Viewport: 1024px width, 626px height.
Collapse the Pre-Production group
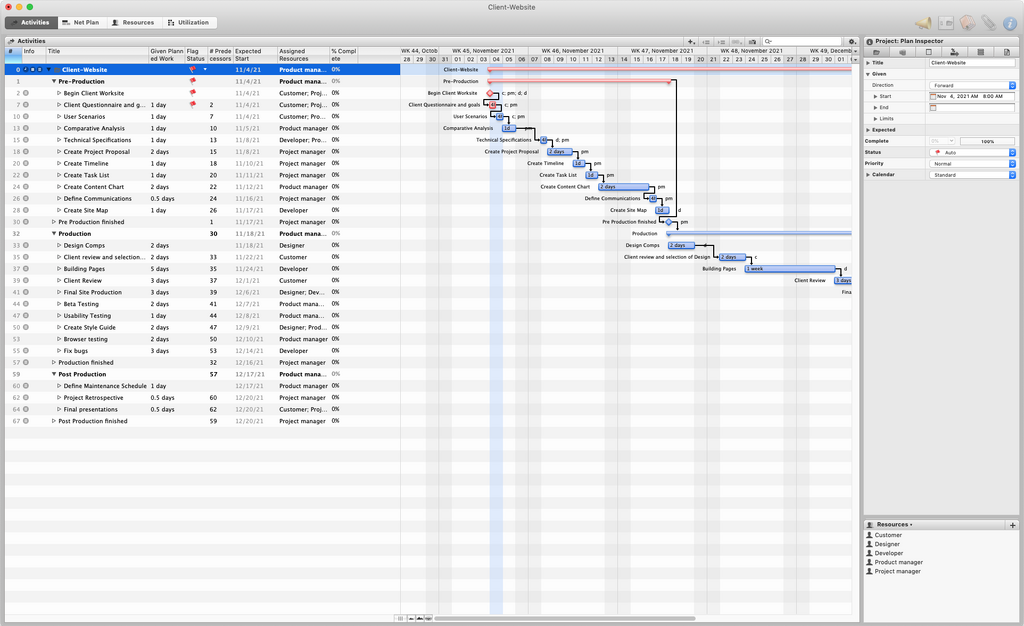point(54,81)
